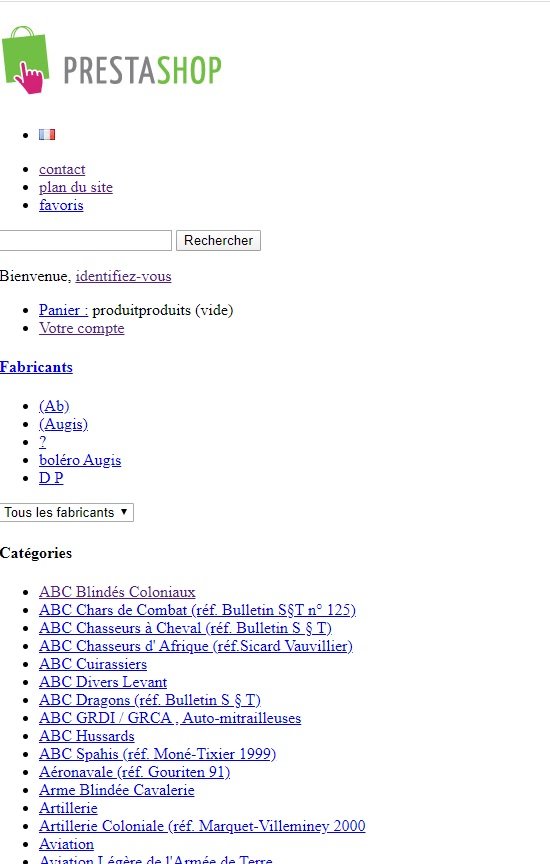The width and height of the screenshot is (550, 864).
Task: Open ABC Blindés Coloniaux category
Action: click(117, 592)
